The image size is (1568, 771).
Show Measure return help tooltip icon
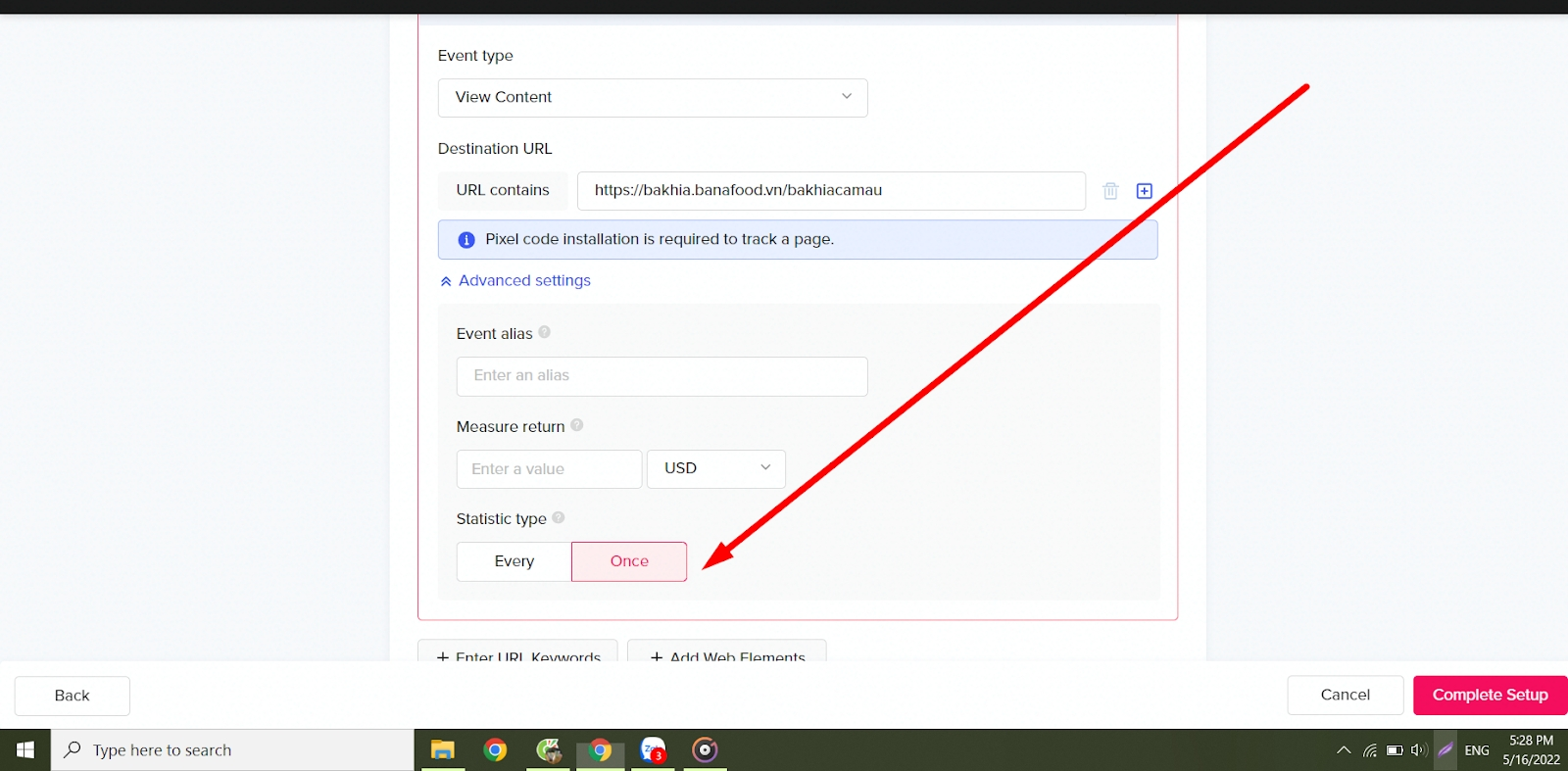[576, 425]
